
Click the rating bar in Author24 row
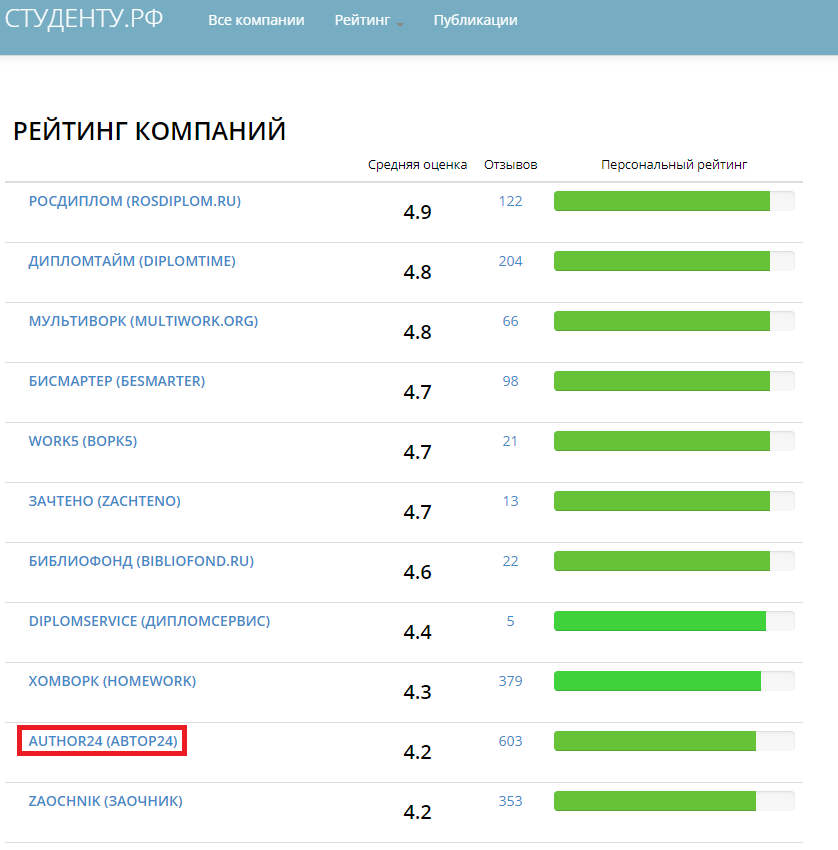coord(674,741)
